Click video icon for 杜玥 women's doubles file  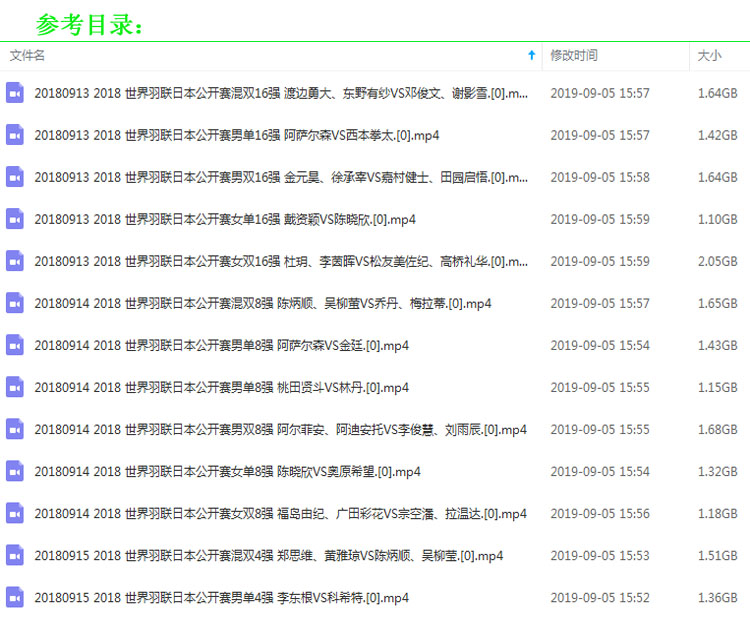pyautogui.click(x=15, y=261)
